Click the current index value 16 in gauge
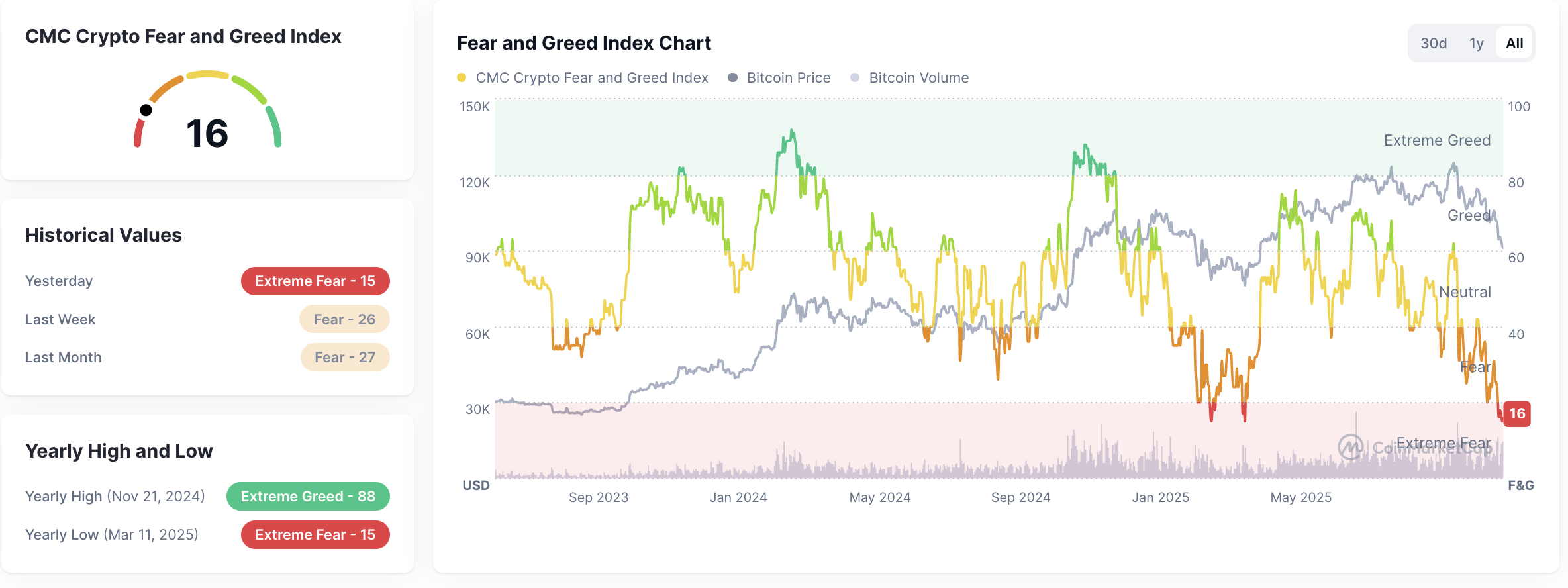This screenshot has width=1568, height=588. coord(206,134)
